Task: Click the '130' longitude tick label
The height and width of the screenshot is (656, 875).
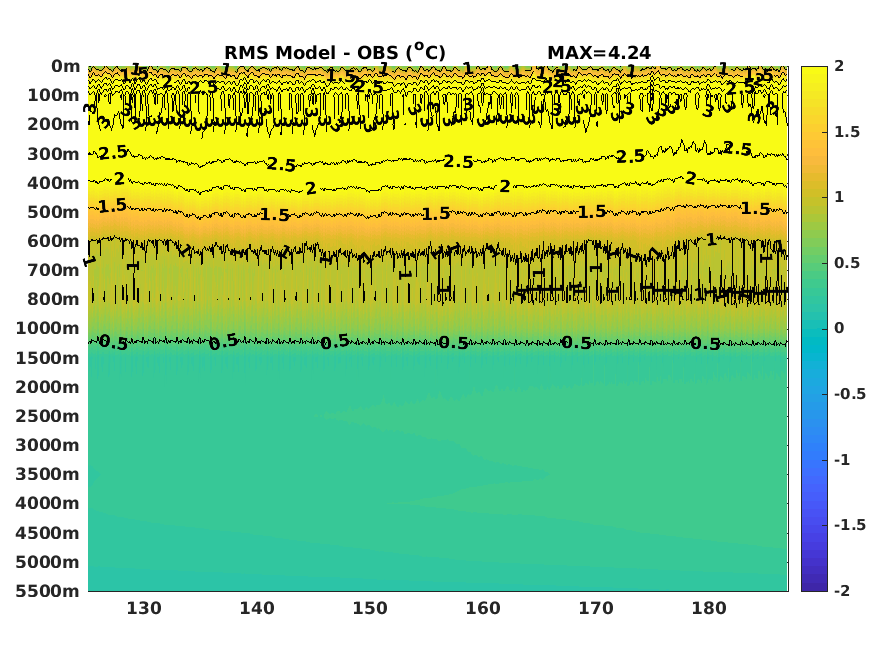Action: [144, 609]
